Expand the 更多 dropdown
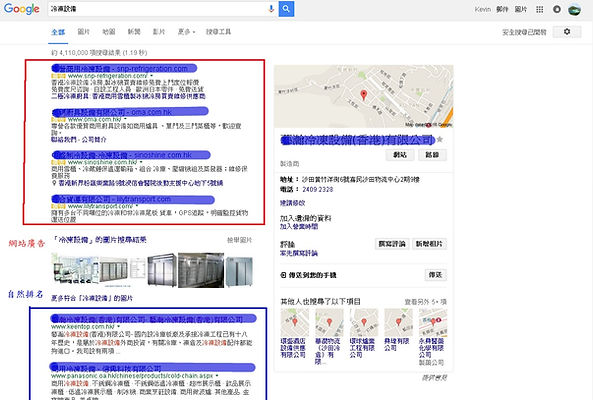 tap(186, 32)
